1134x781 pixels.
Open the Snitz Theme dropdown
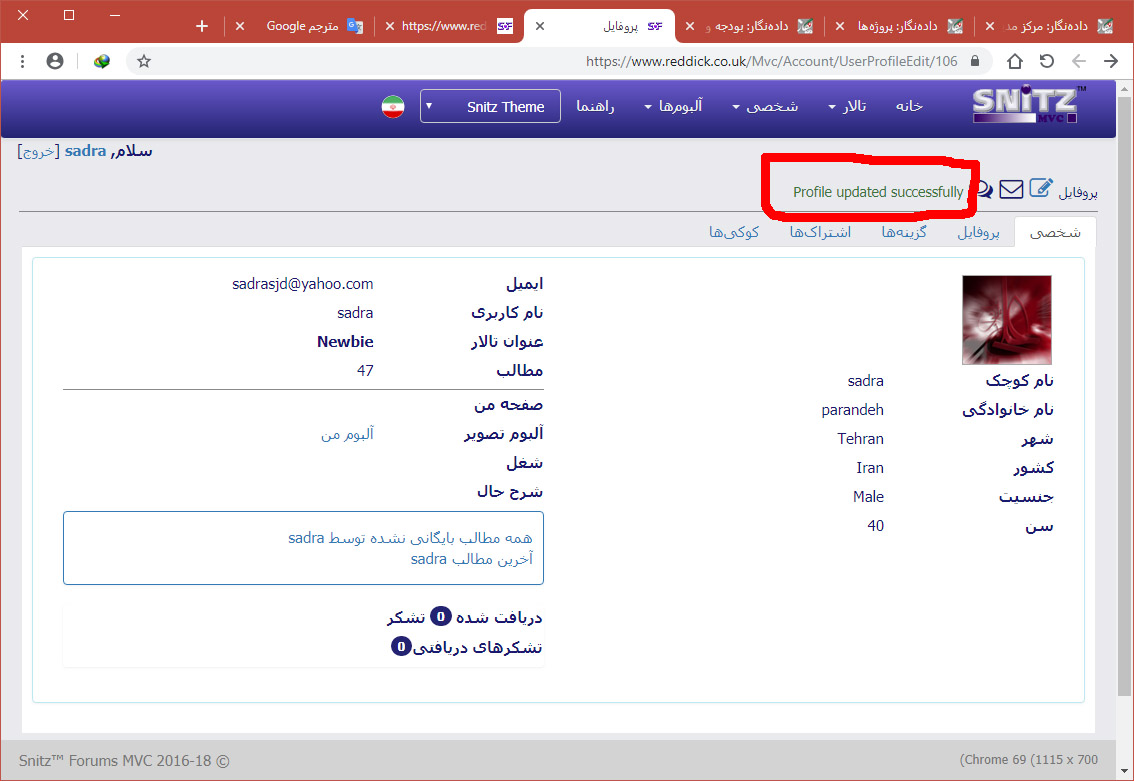coord(490,106)
